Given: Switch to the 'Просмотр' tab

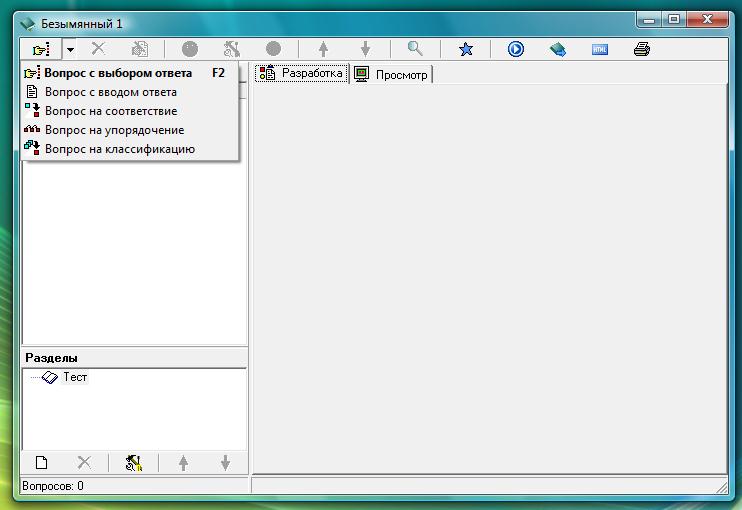Looking at the screenshot, I should 391,74.
